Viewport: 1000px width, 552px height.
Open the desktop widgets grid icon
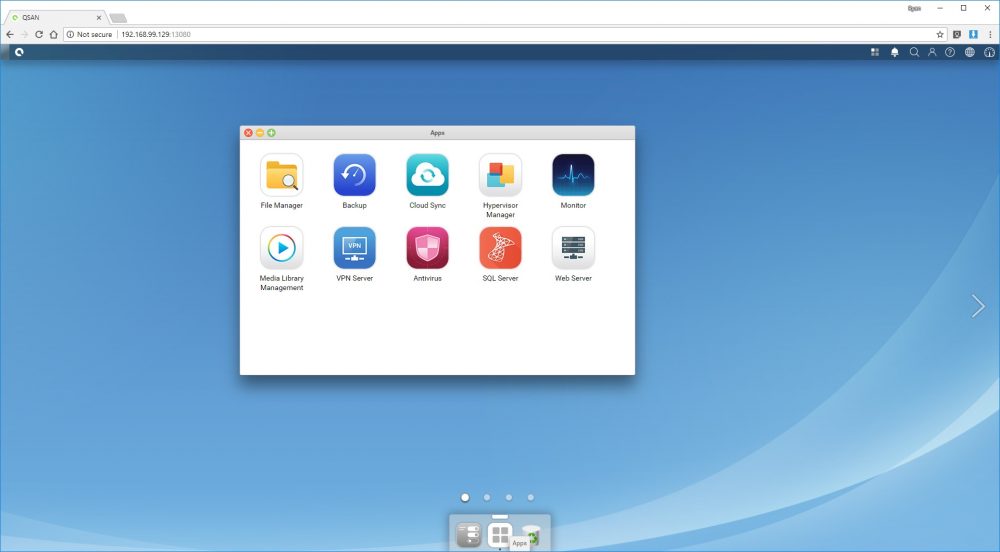(x=875, y=52)
